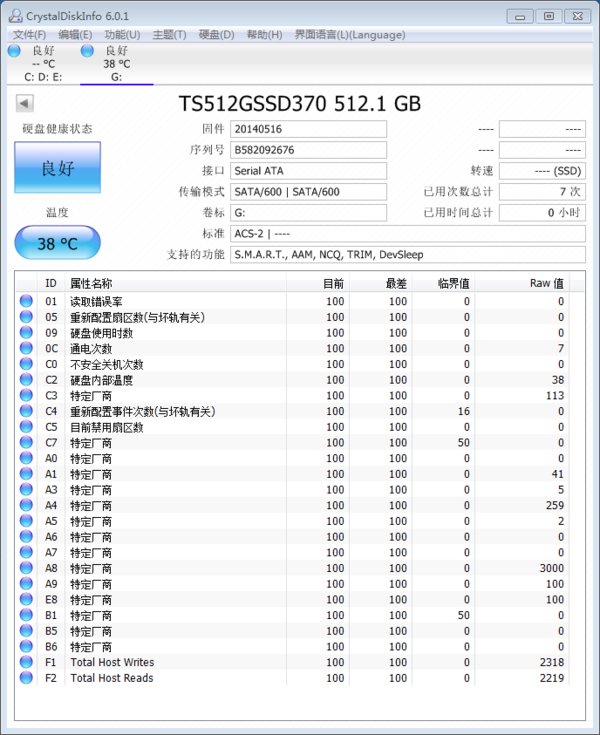Click Raw value 113 in C3 row

pos(555,395)
